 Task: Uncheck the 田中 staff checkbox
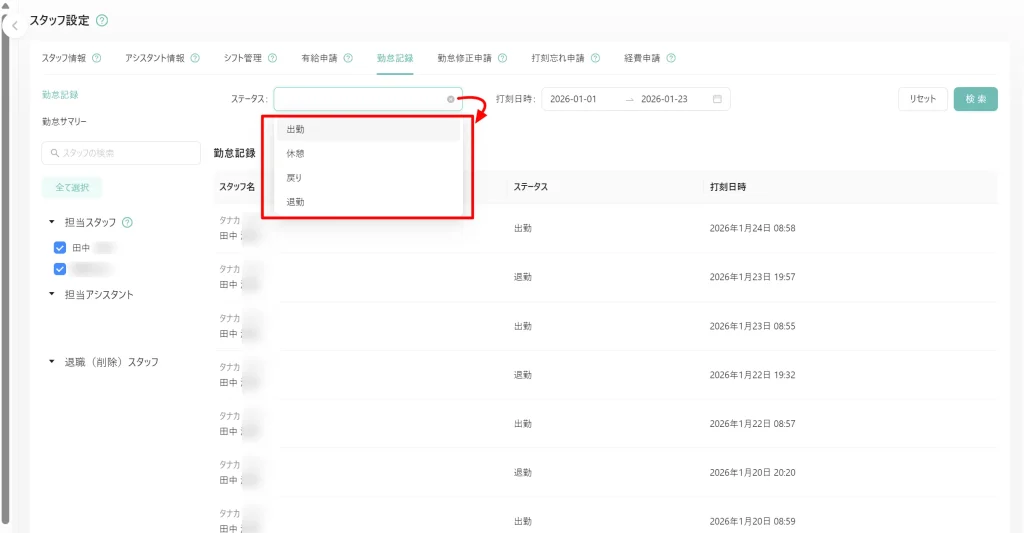click(x=60, y=247)
